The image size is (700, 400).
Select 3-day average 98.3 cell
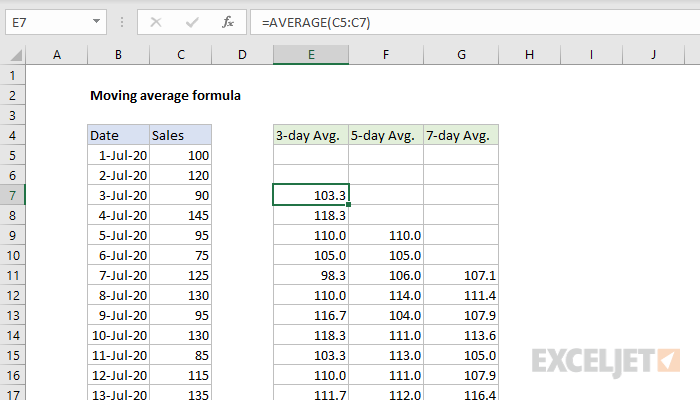[x=311, y=275]
